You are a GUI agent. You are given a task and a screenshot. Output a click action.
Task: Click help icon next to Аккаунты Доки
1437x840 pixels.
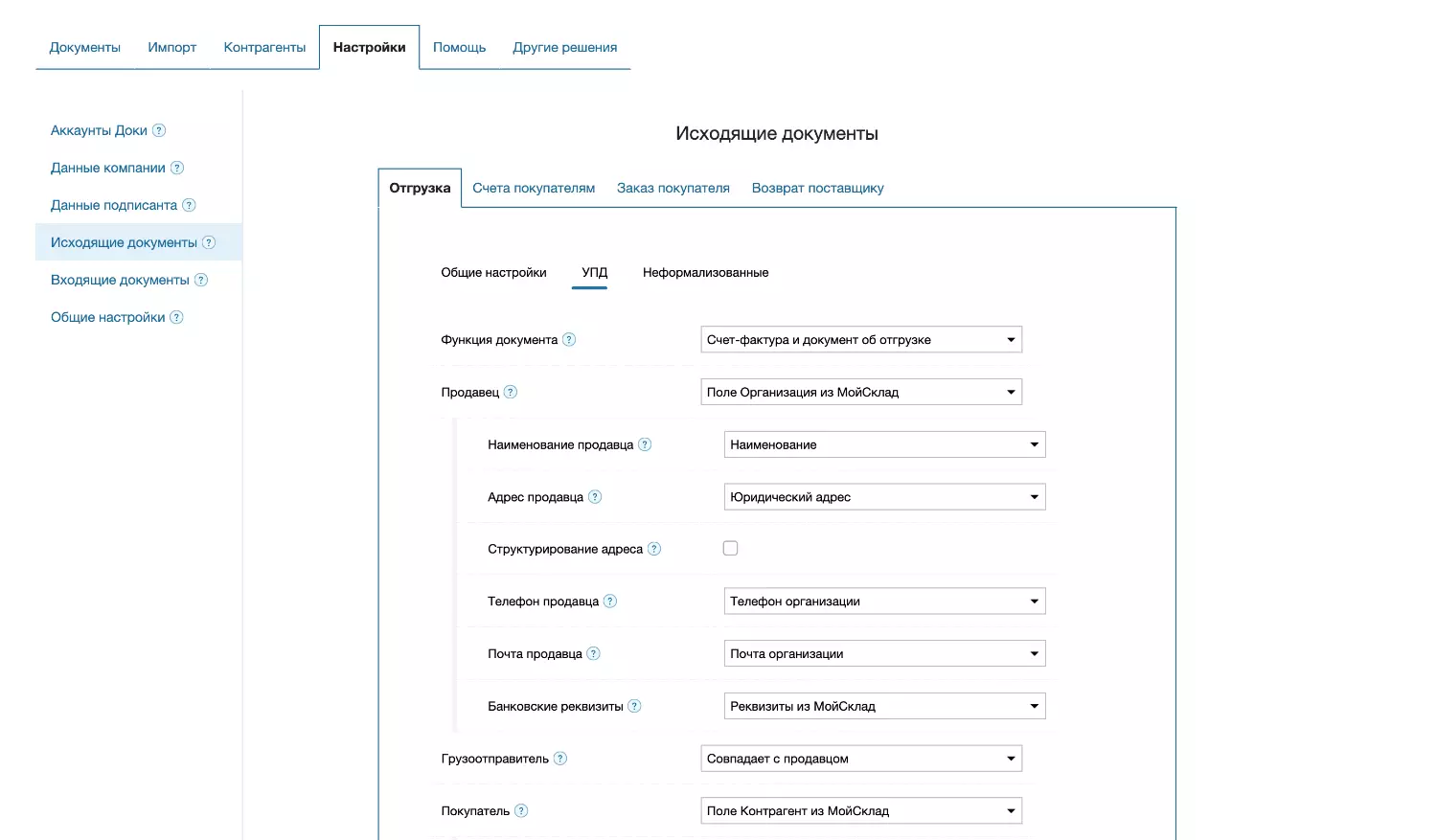pos(159,130)
